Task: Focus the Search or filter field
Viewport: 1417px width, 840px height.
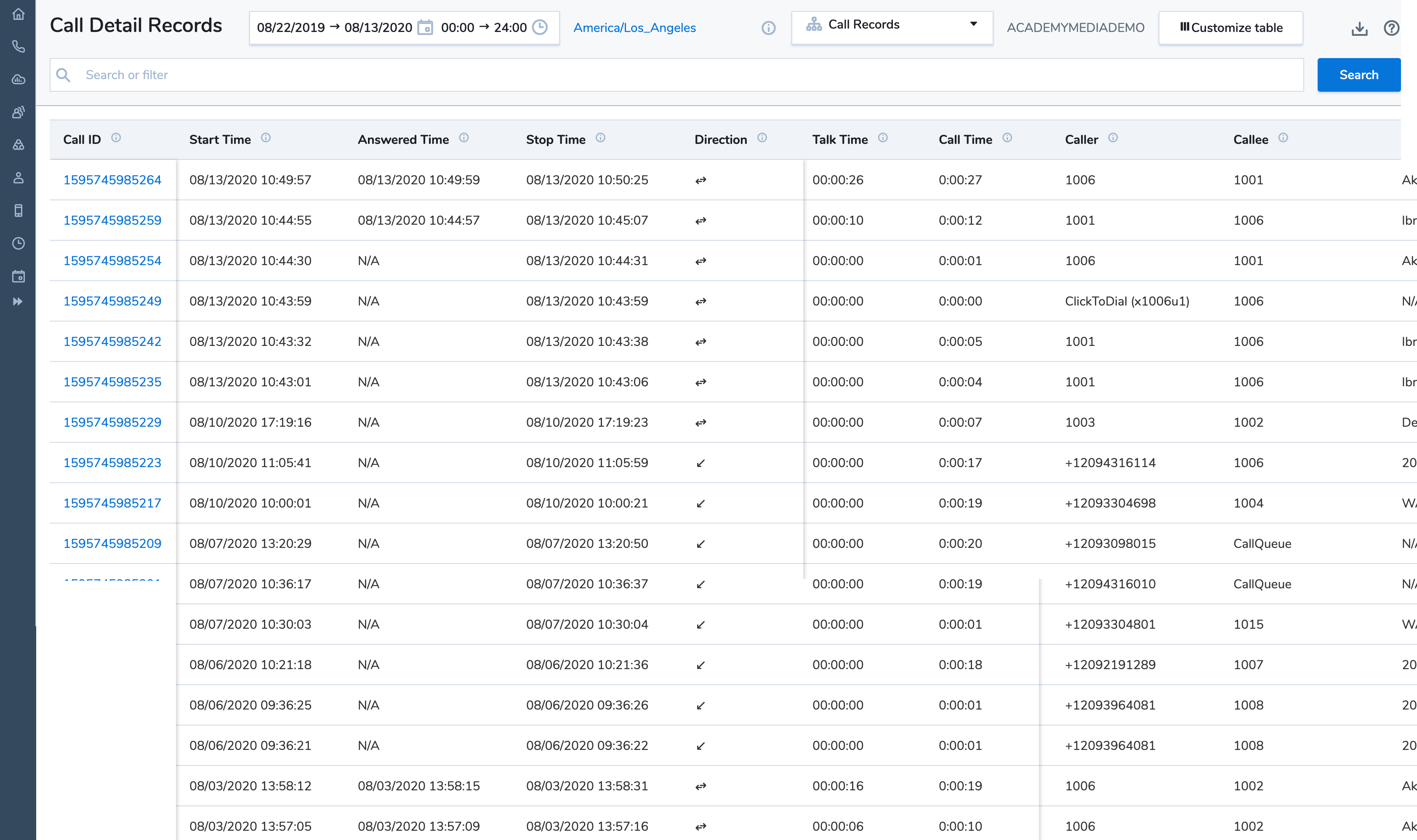Action: coord(677,75)
